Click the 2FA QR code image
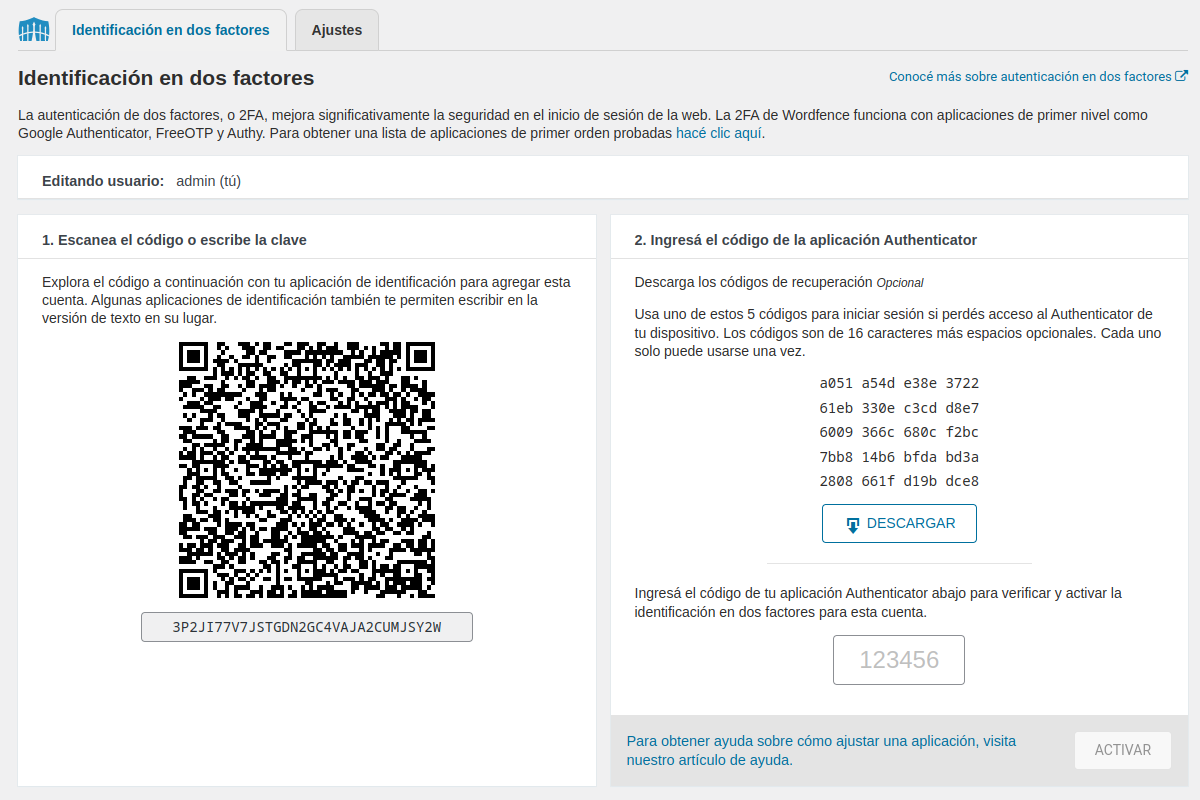The width and height of the screenshot is (1200, 800). click(307, 470)
